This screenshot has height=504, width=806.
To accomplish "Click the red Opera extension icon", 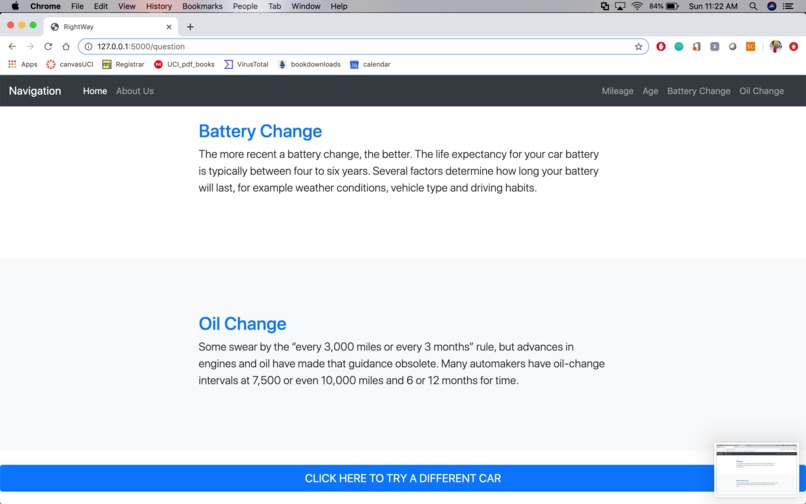I will click(x=661, y=46).
